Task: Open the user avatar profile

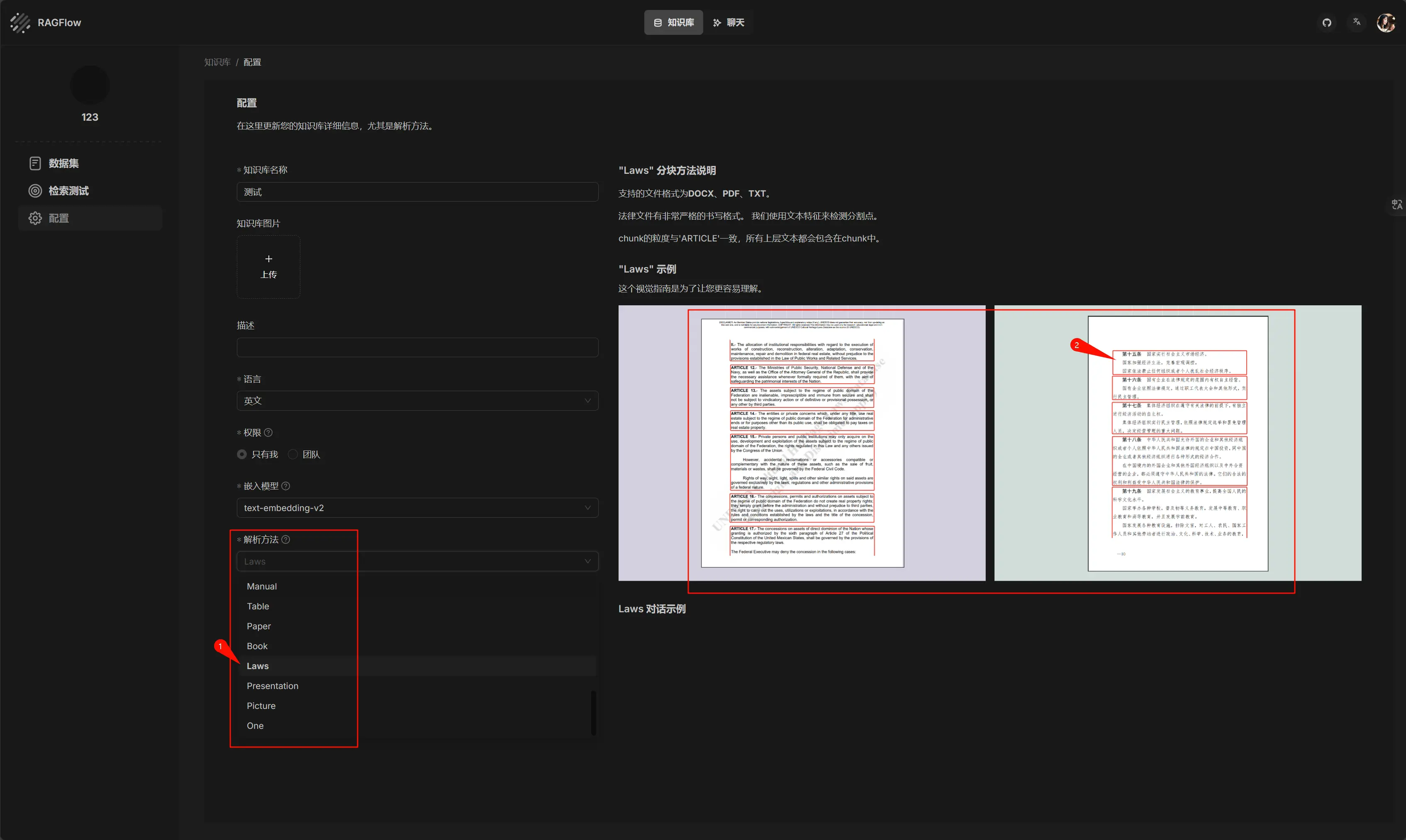Action: (x=1386, y=23)
